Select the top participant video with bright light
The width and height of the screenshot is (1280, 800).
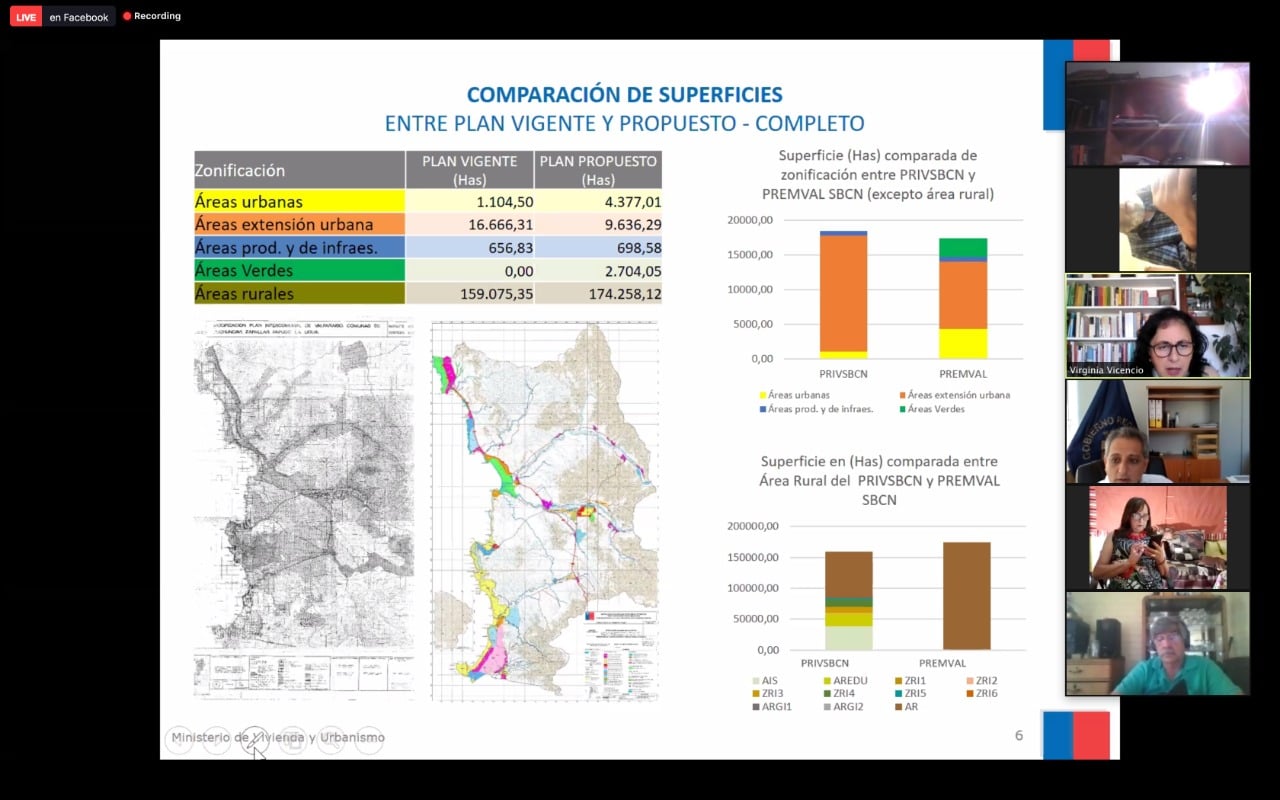tap(1158, 114)
